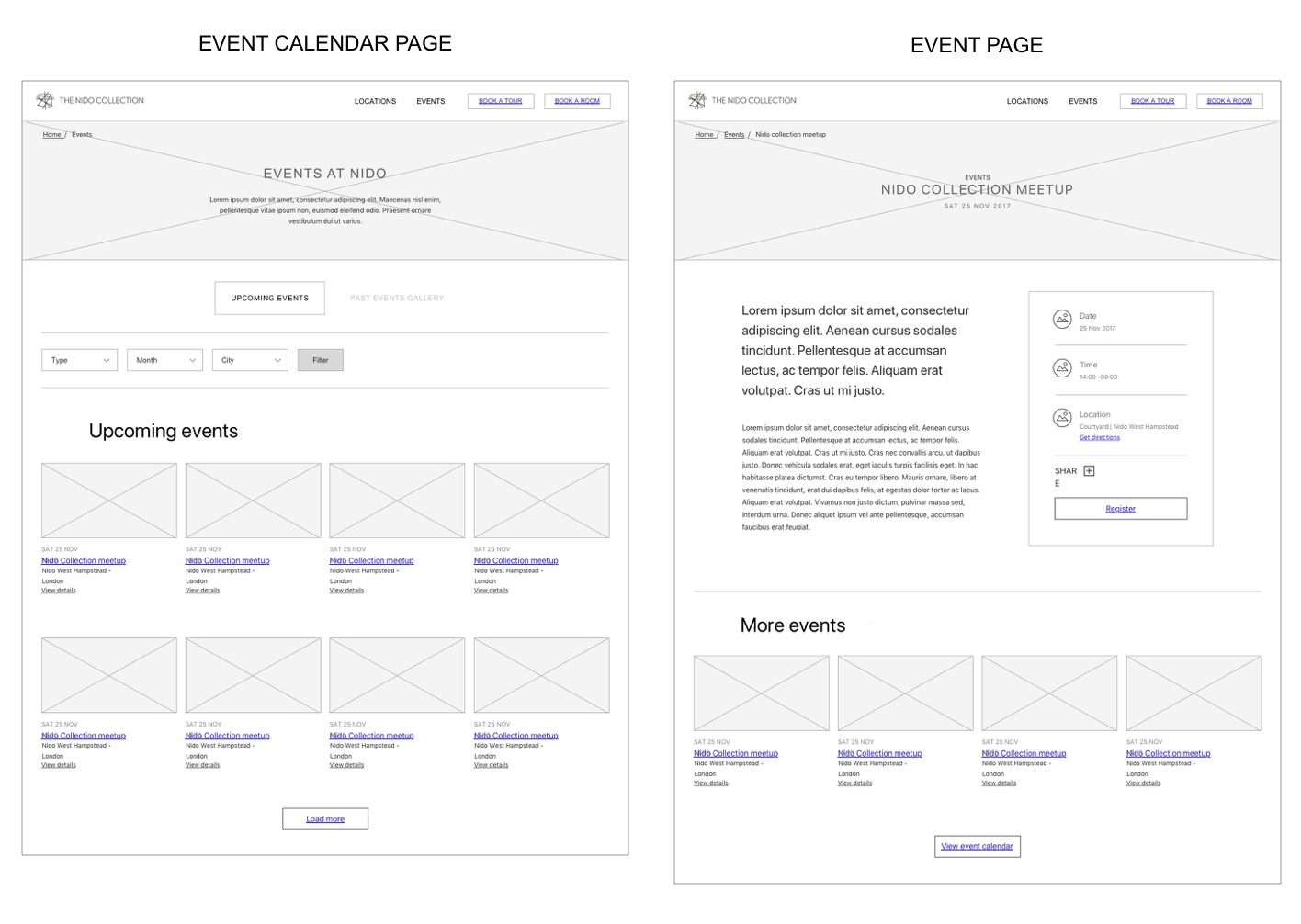This screenshot has width=1301, height=924.
Task: Open the Type filter dropdown
Action: [79, 359]
